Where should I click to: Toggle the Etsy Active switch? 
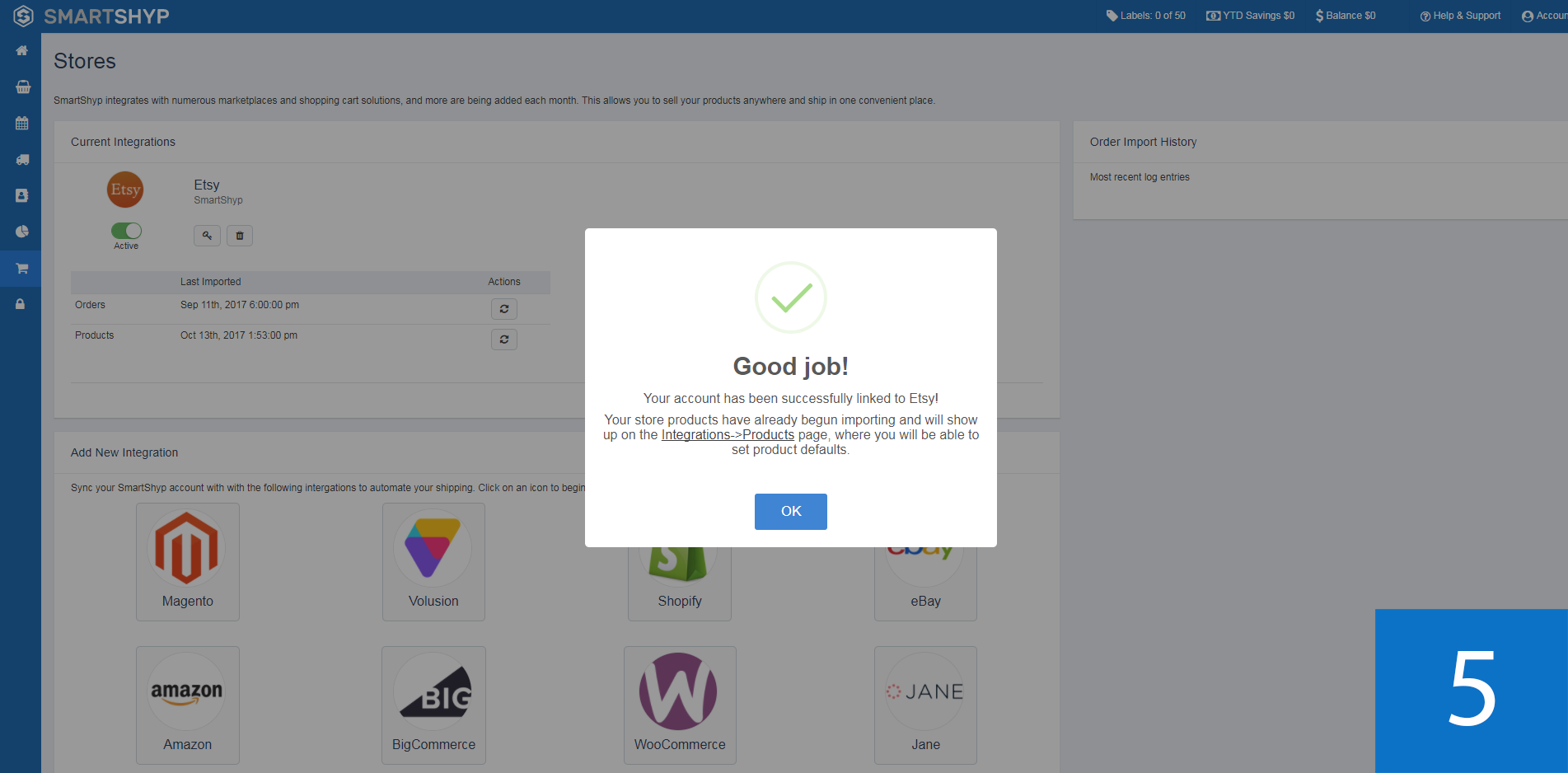126,231
